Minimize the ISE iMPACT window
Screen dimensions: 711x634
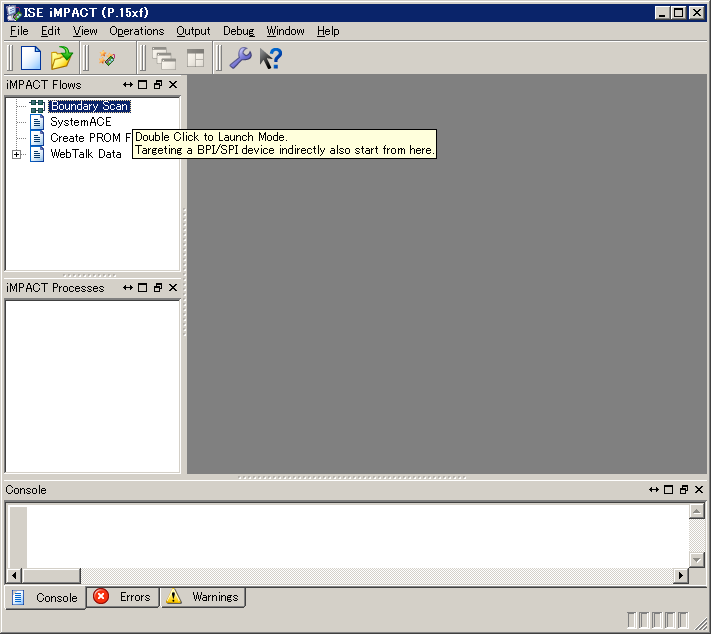pyautogui.click(x=662, y=13)
